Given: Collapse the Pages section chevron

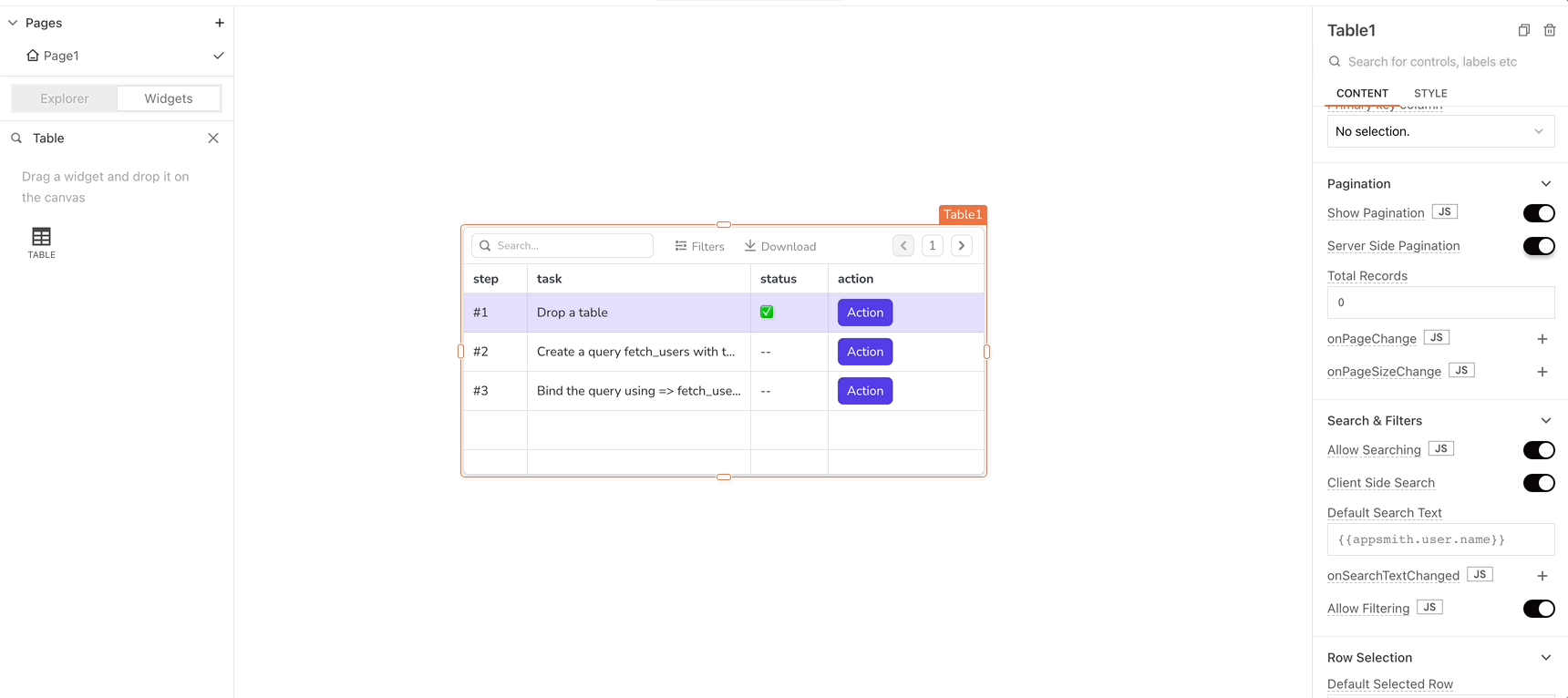Looking at the screenshot, I should [x=13, y=23].
